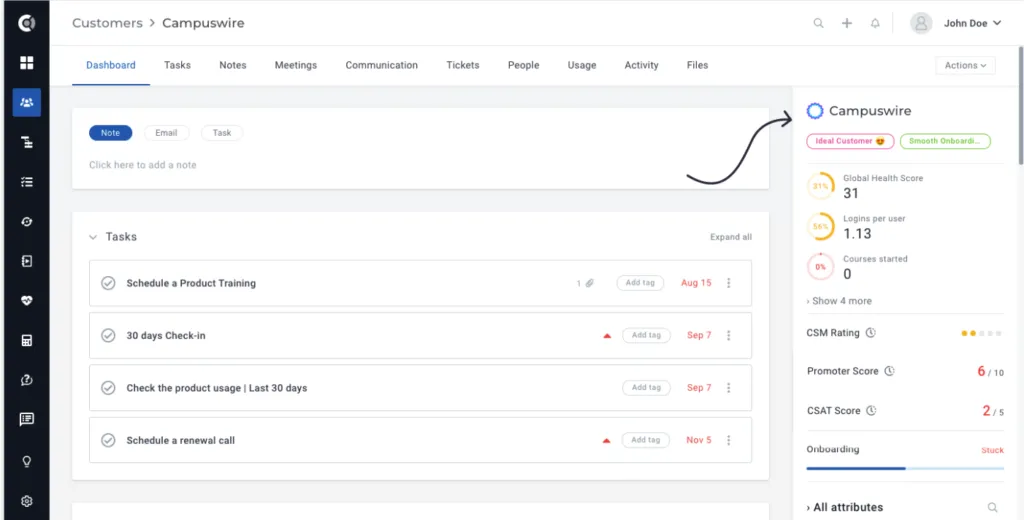
Task: Mark Schedule a renewal call complete
Action: pyautogui.click(x=108, y=440)
